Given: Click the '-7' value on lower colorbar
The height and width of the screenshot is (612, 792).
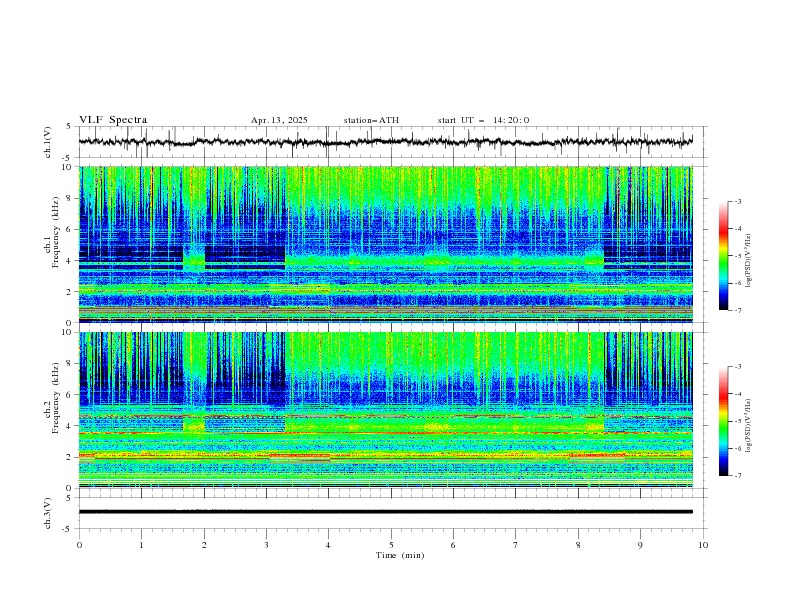Looking at the screenshot, I should pos(737,476).
